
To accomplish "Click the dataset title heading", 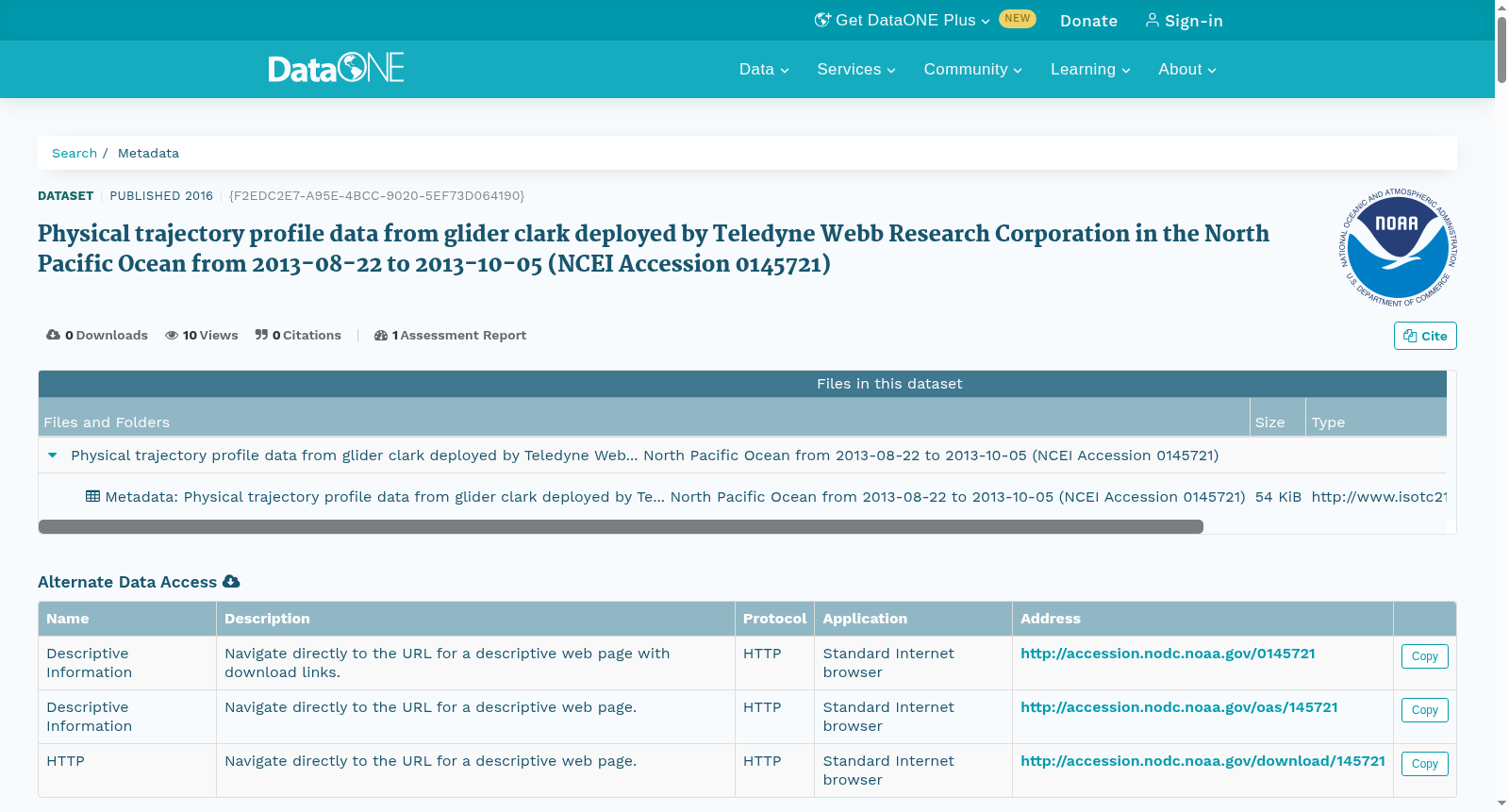I will (654, 248).
